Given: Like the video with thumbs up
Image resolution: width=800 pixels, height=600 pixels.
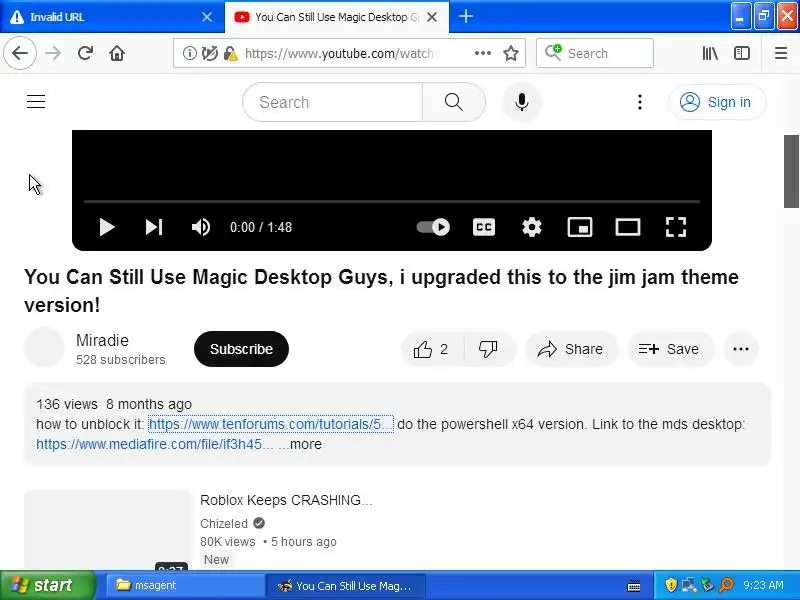Looking at the screenshot, I should click(433, 349).
